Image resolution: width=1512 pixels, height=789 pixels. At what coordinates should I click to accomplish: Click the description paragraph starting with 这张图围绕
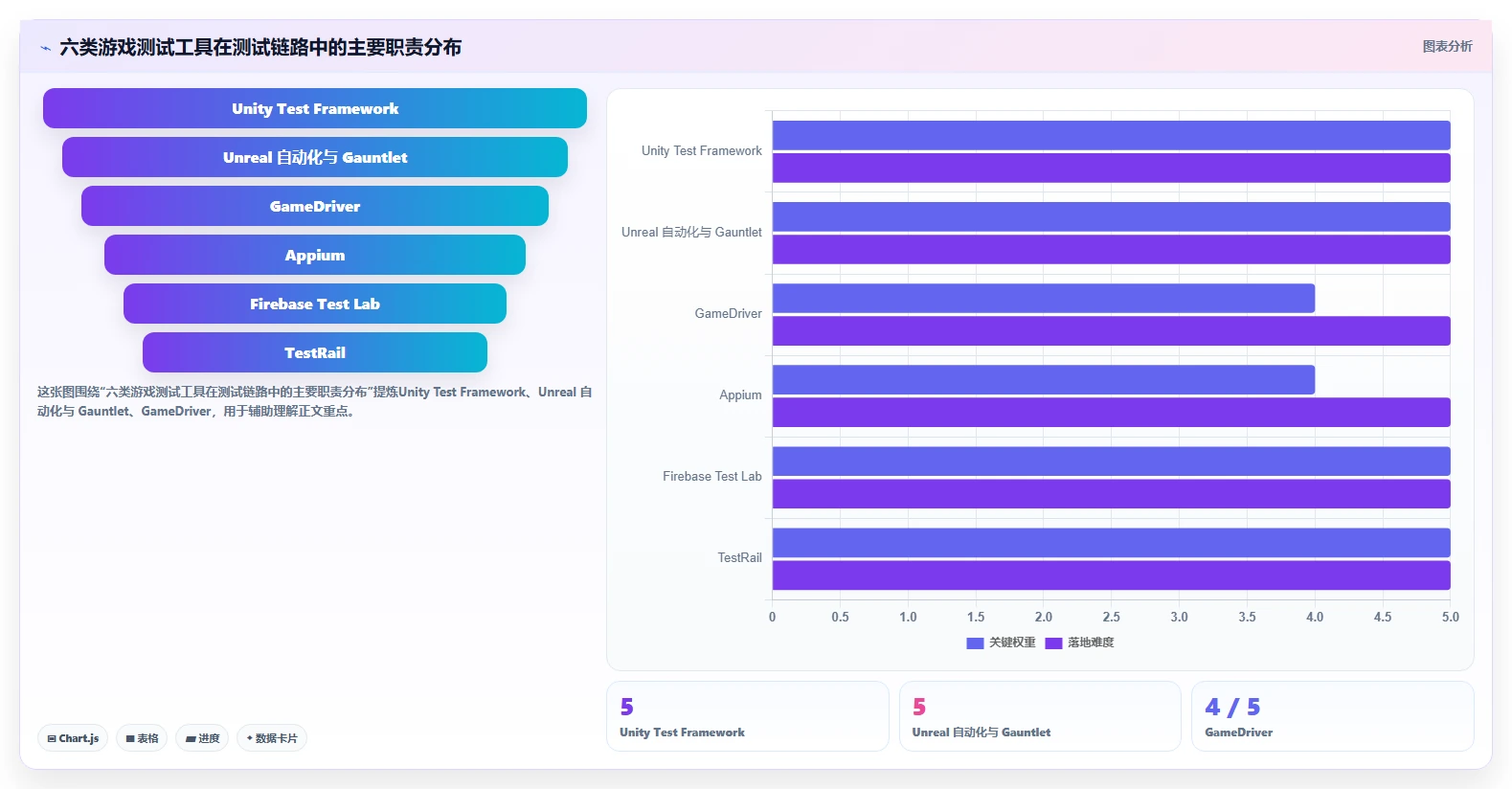[x=315, y=401]
